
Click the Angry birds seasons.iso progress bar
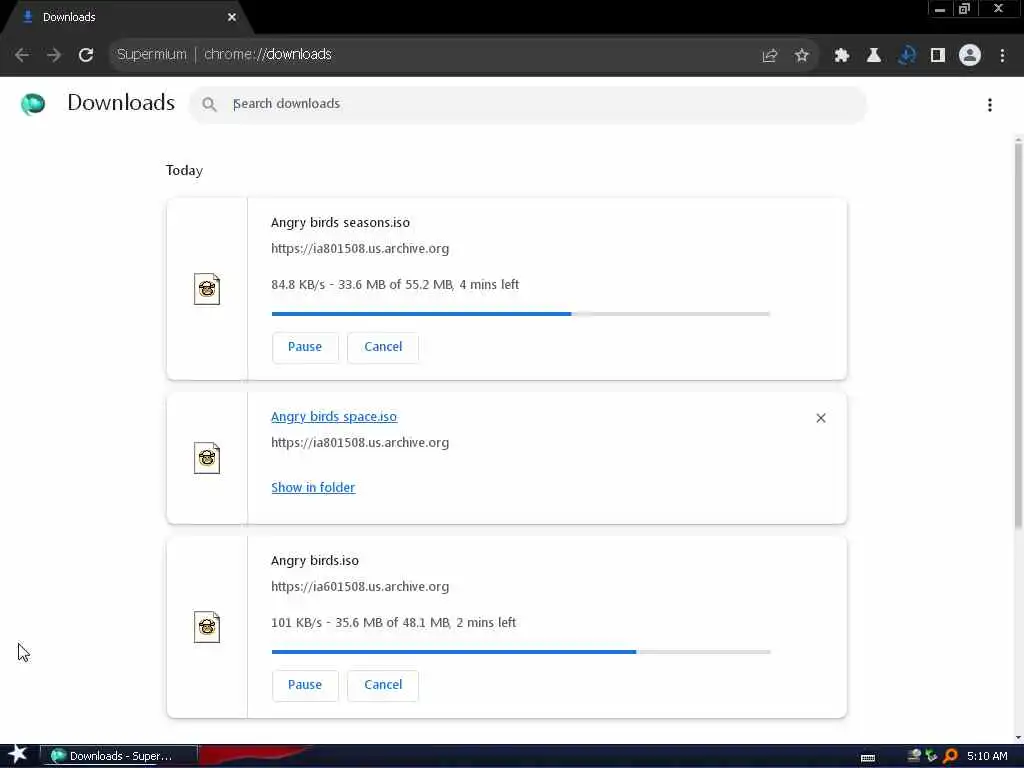[520, 314]
